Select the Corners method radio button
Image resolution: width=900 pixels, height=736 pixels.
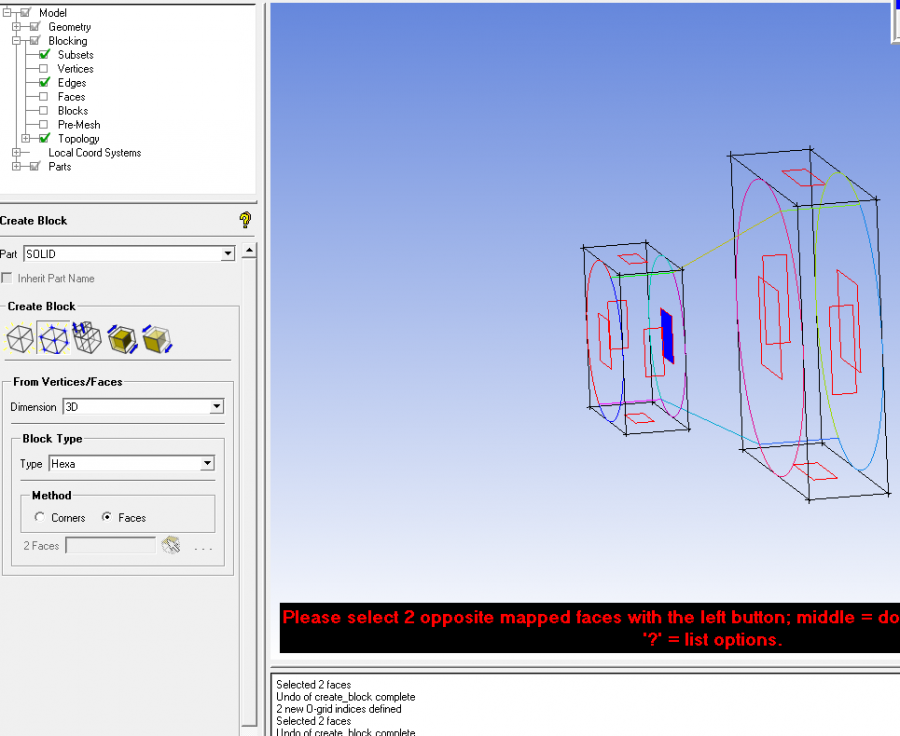(x=39, y=517)
